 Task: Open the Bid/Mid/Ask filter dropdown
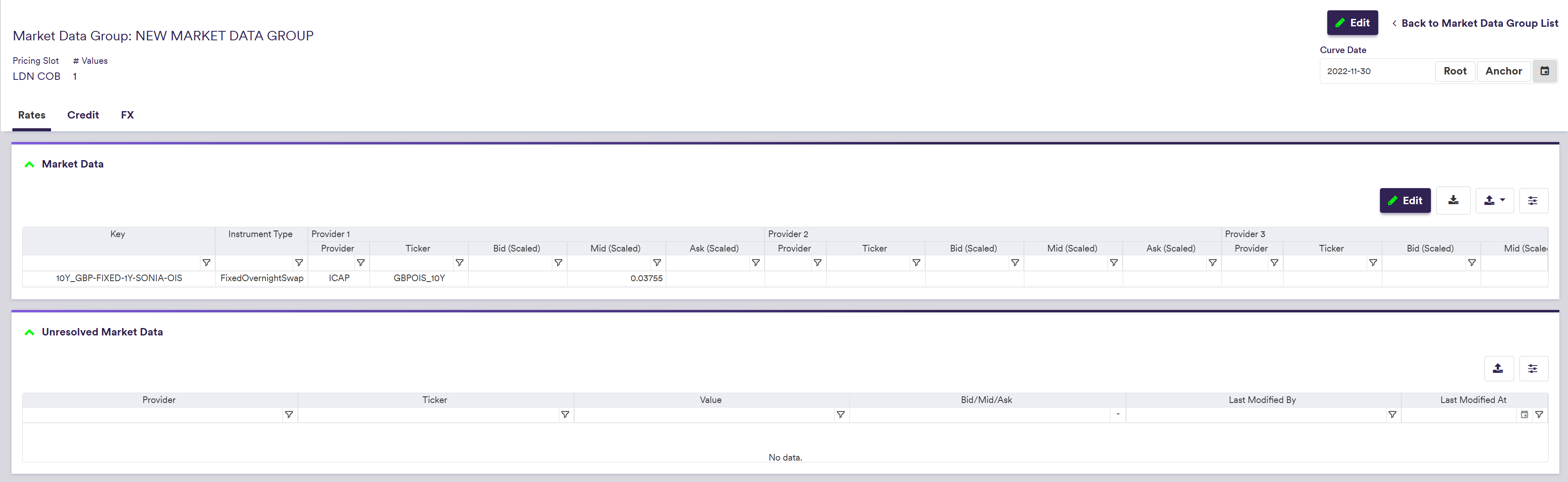click(1118, 414)
